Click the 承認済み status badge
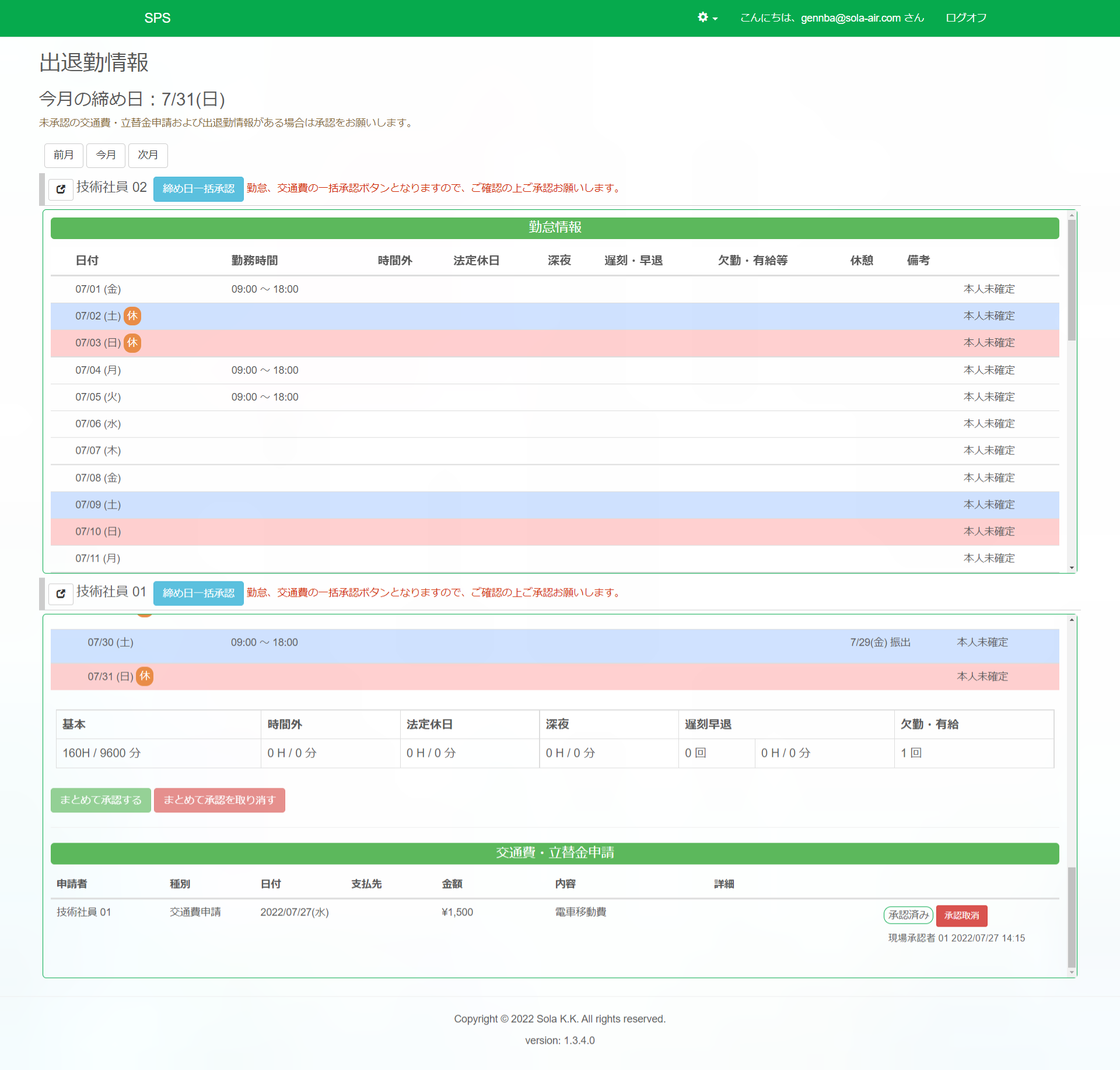Screen dimensions: 1120x1070 pos(908,915)
